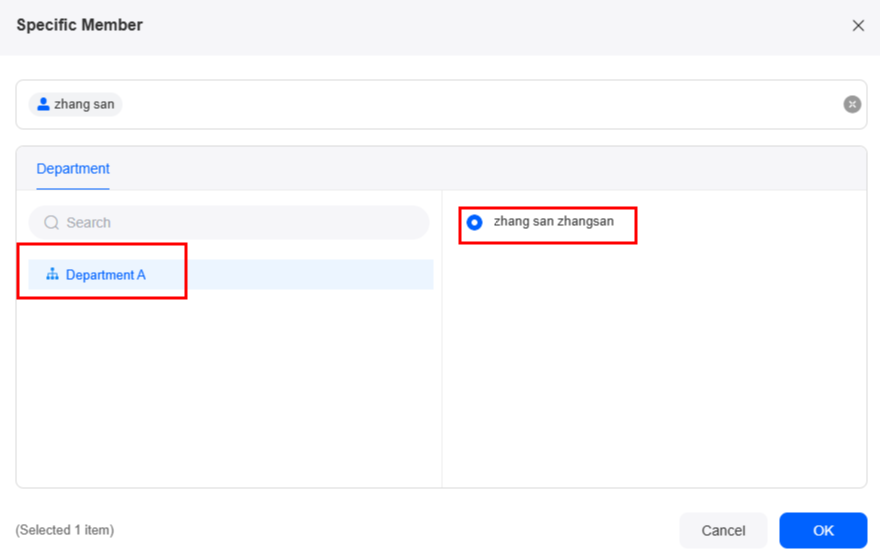Click the highlighted Department A row background
The height and width of the screenshot is (558, 880).
309,275
